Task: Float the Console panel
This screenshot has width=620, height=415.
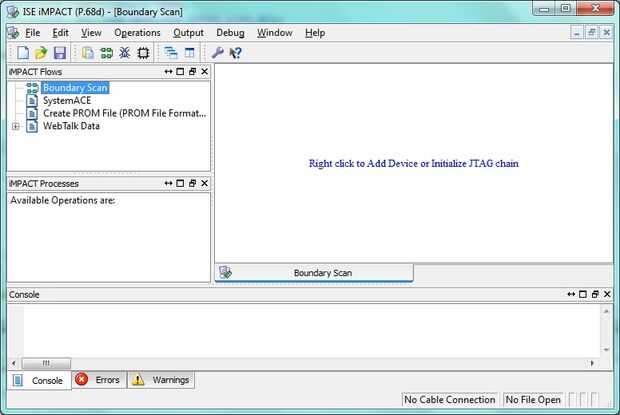Action: [x=595, y=294]
